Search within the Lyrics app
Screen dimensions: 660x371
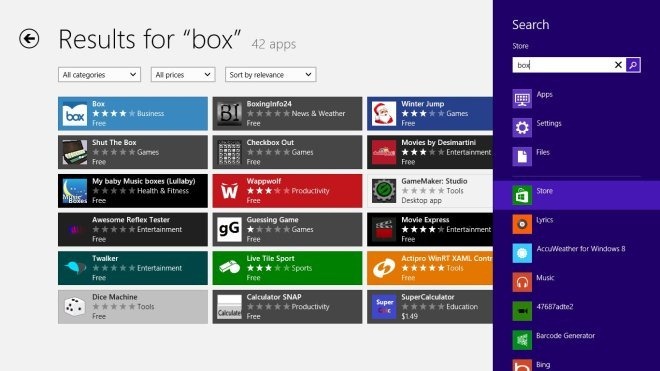pyautogui.click(x=577, y=224)
